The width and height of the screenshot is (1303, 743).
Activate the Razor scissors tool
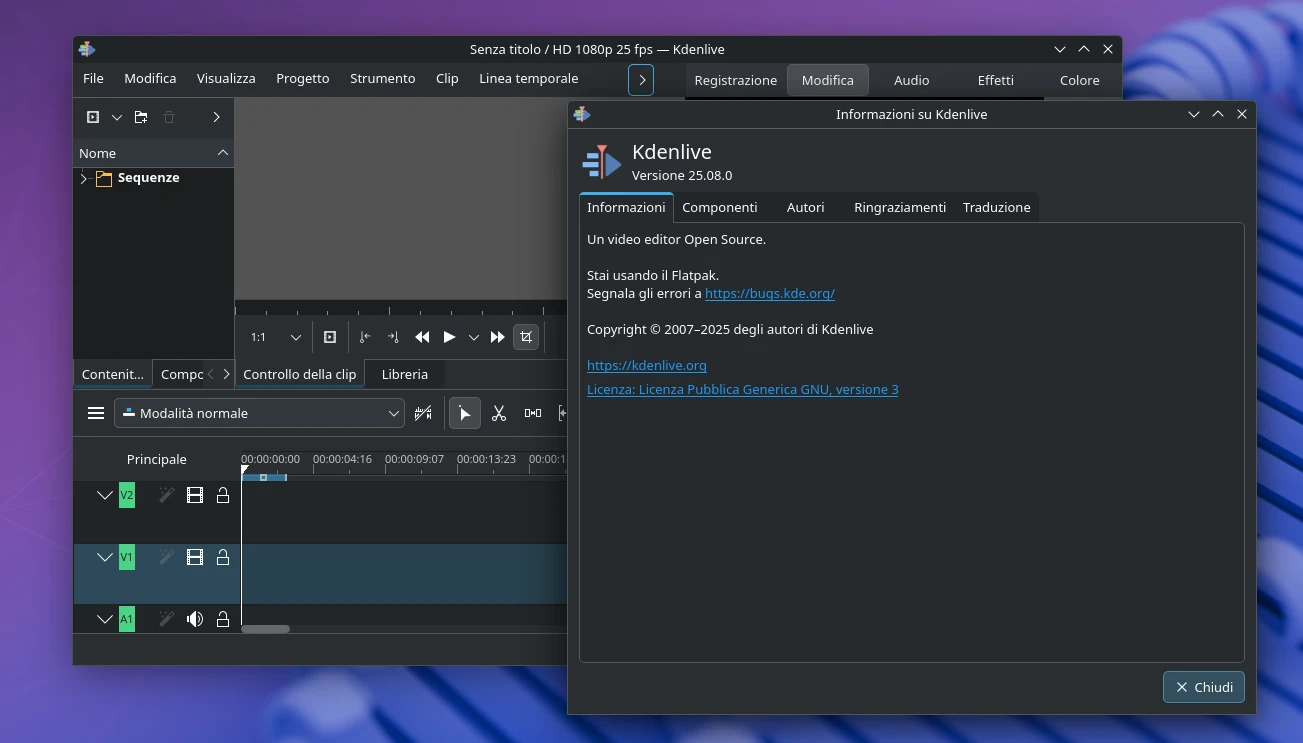[499, 413]
